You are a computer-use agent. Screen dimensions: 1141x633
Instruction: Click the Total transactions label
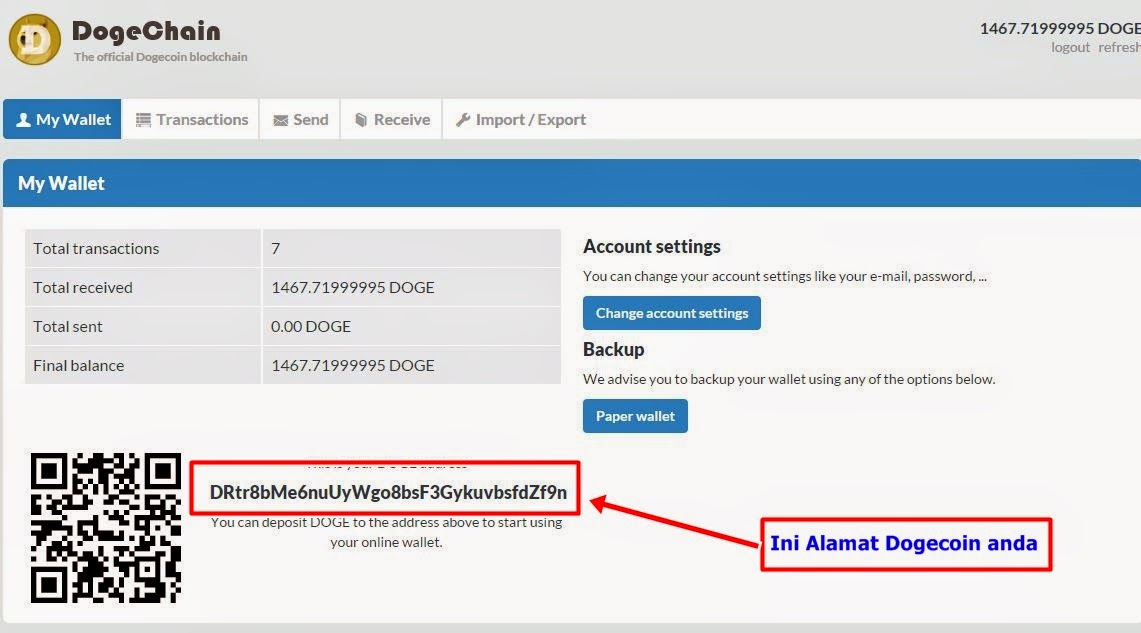pos(96,249)
